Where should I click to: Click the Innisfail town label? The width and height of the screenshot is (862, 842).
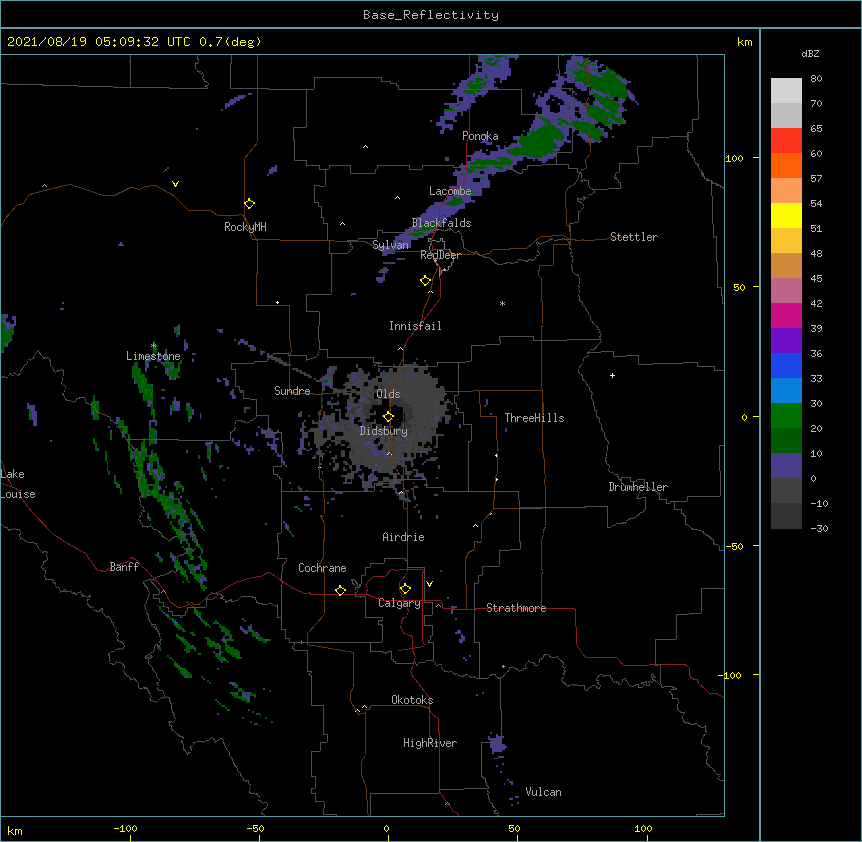pyautogui.click(x=415, y=326)
